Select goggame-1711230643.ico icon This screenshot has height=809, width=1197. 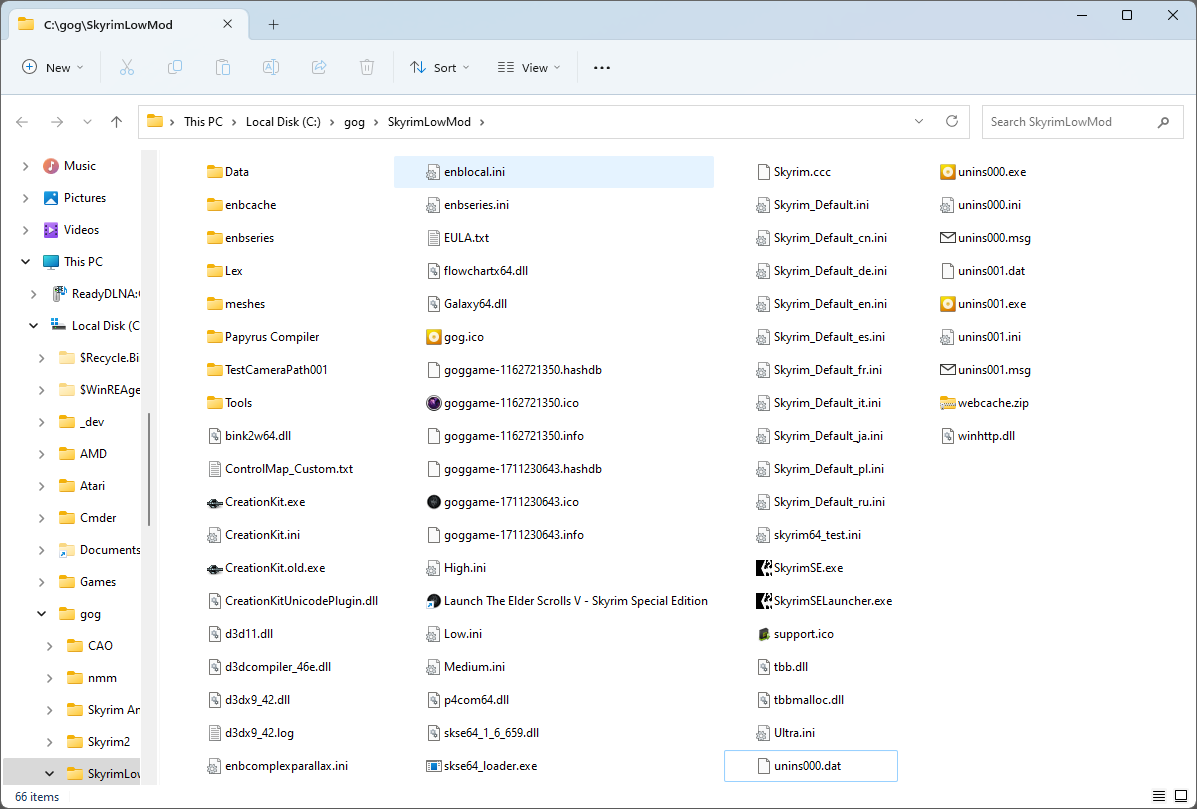pos(434,502)
